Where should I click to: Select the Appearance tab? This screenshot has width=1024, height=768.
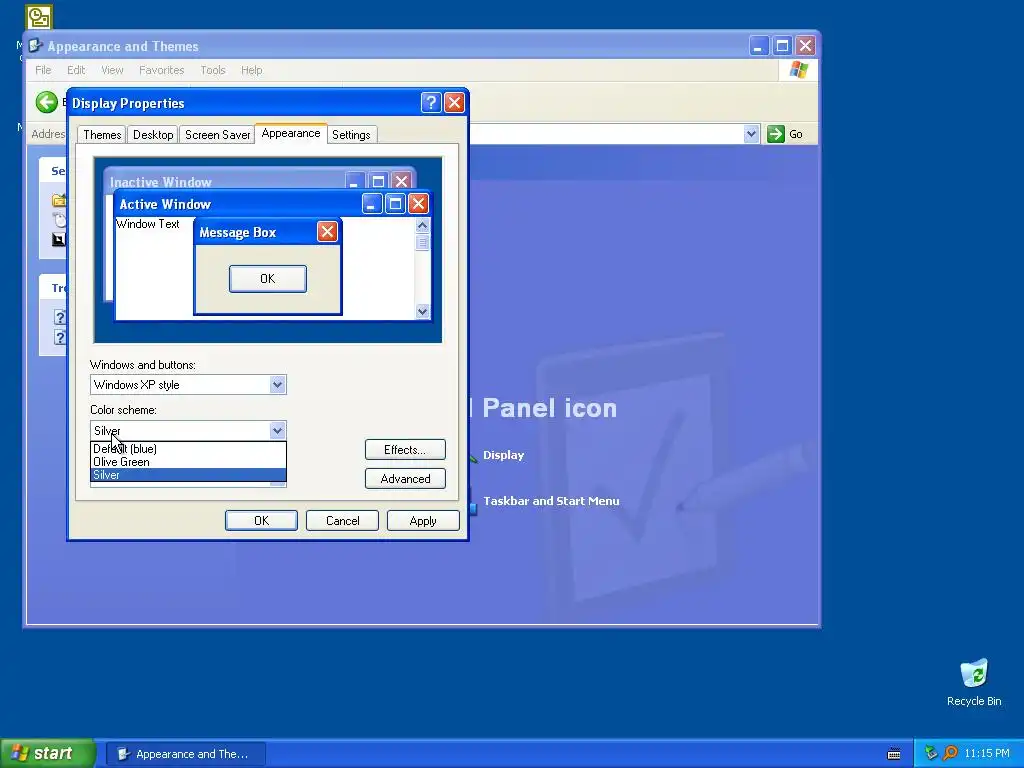coord(291,133)
